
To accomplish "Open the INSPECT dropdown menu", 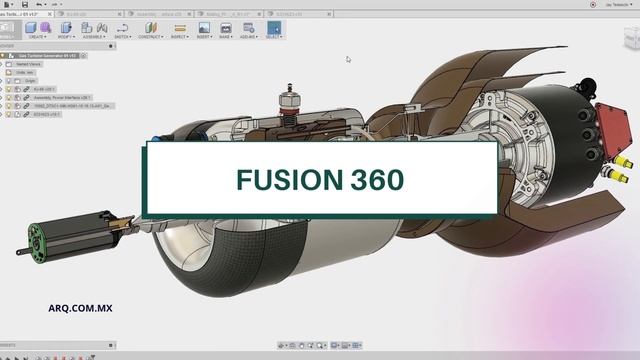I will pos(180,37).
